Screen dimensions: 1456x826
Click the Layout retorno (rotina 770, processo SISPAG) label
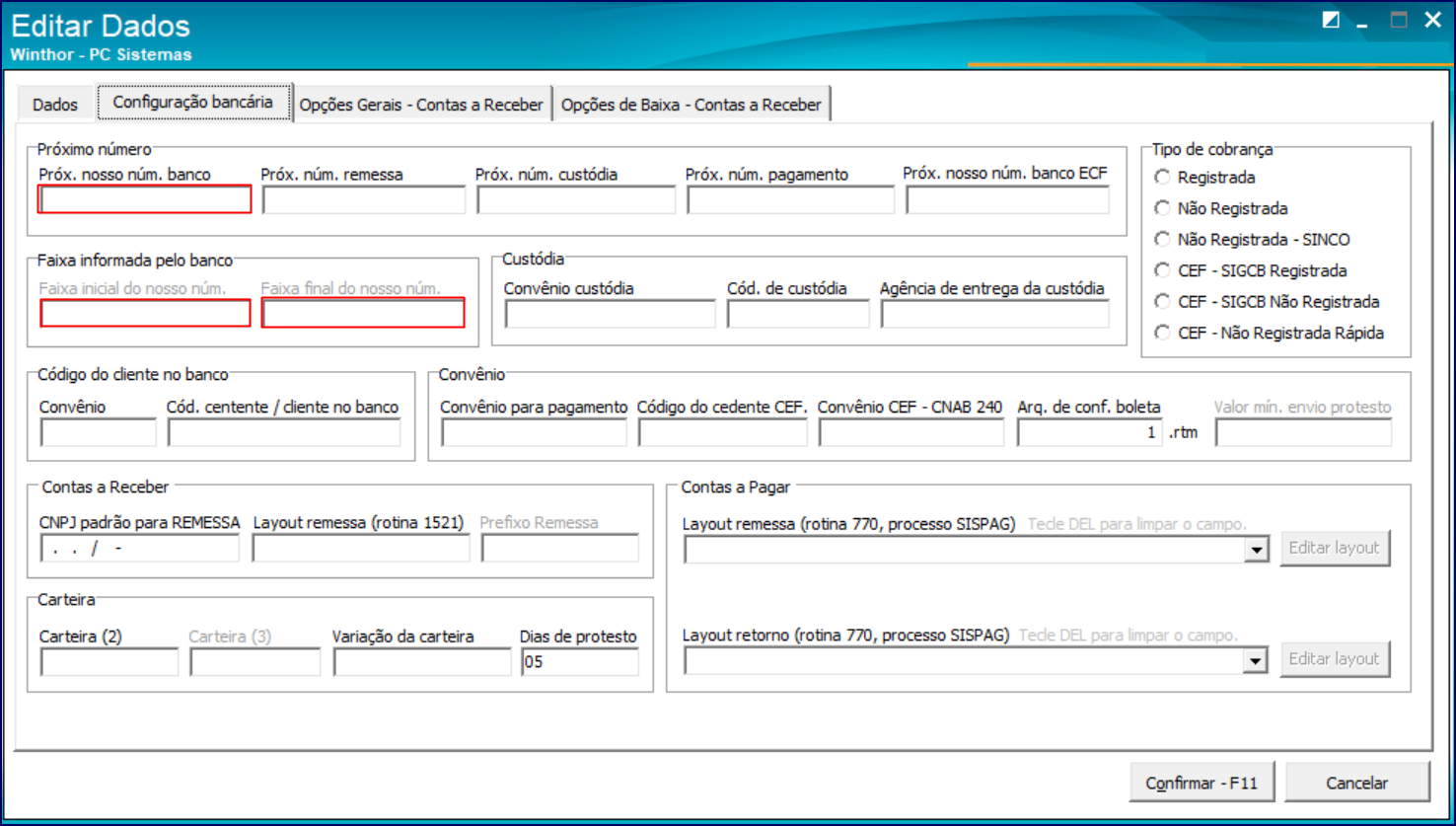tap(845, 636)
